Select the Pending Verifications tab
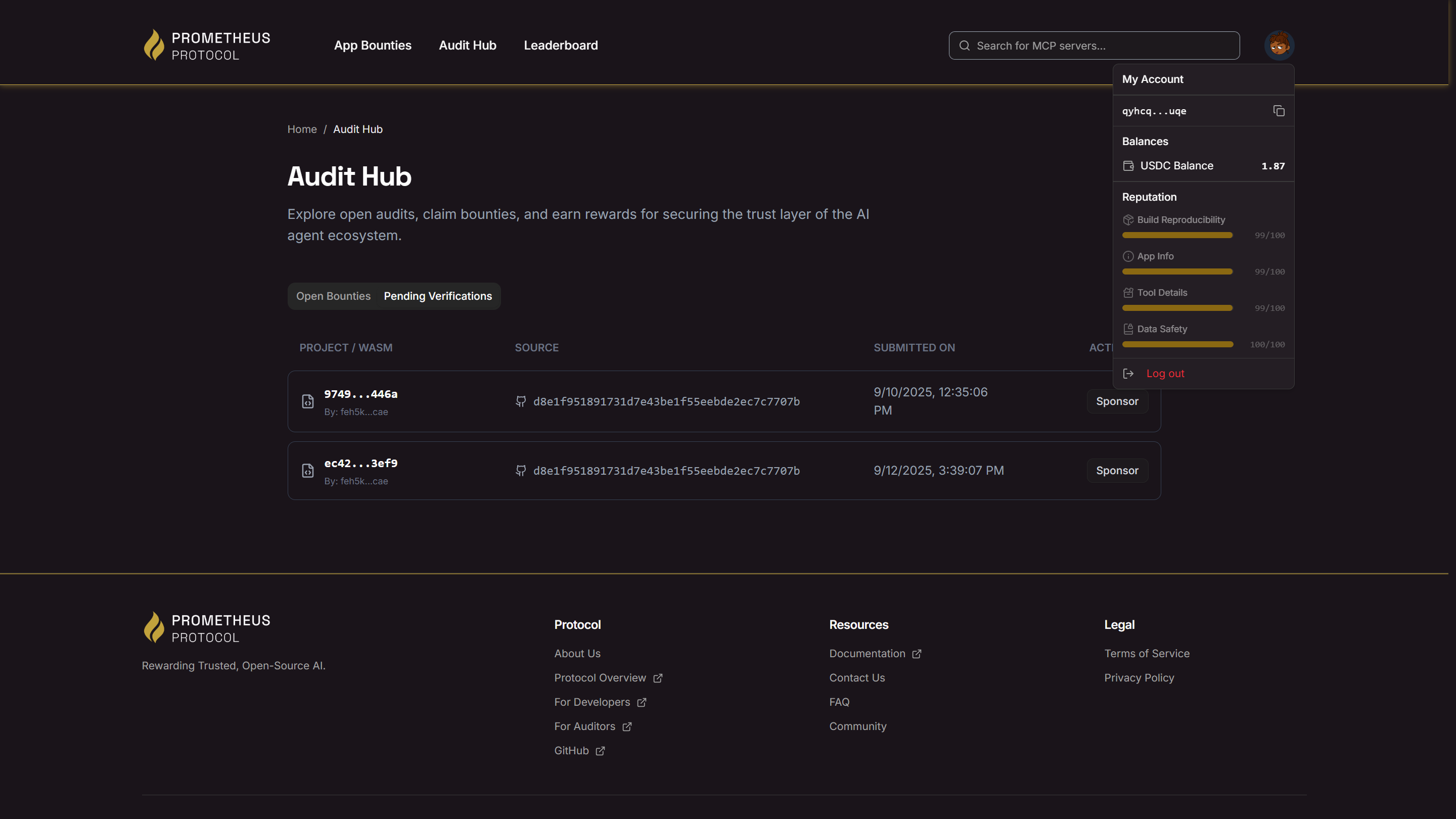The height and width of the screenshot is (819, 1456). pos(437,296)
